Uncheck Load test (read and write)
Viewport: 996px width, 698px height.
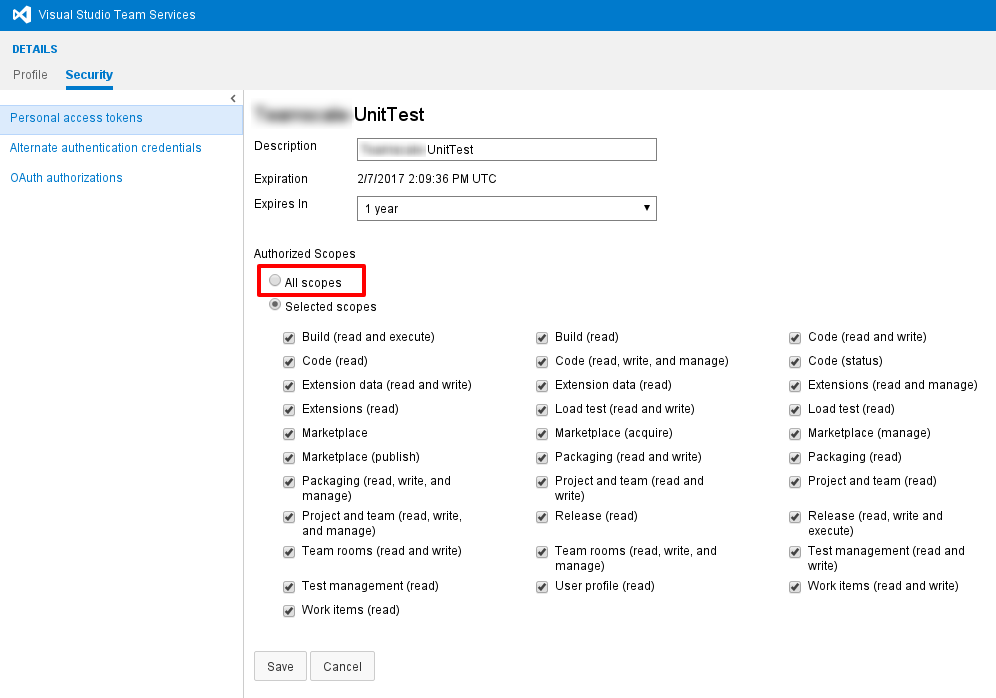coord(542,410)
